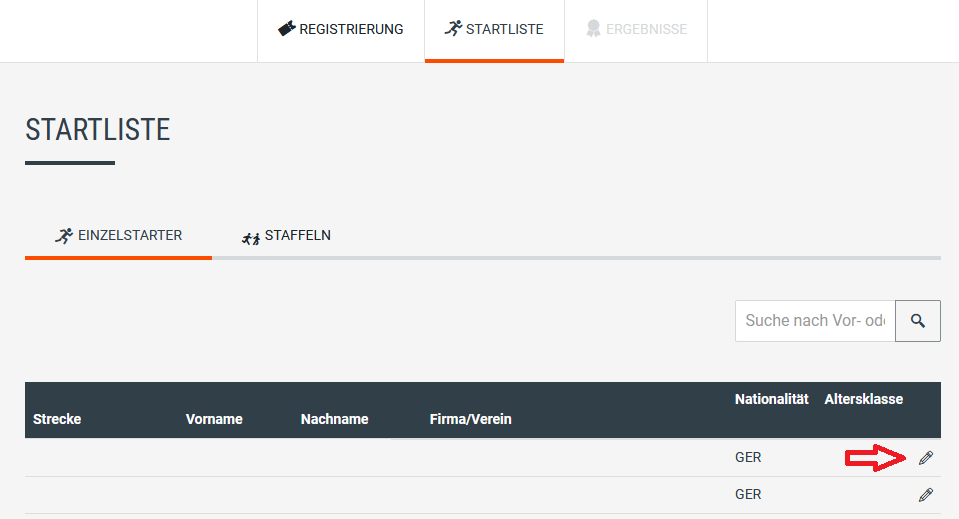Open the Registrierung tab

[341, 30]
